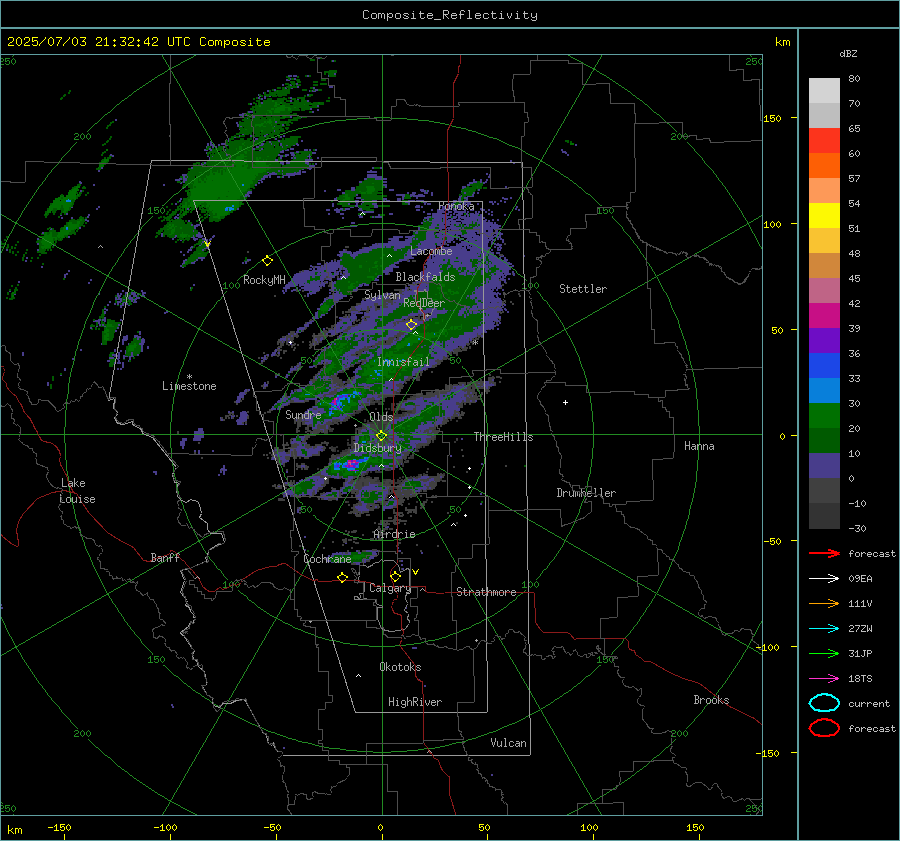
Task: Select the Sylvan label
Action: (x=382, y=295)
